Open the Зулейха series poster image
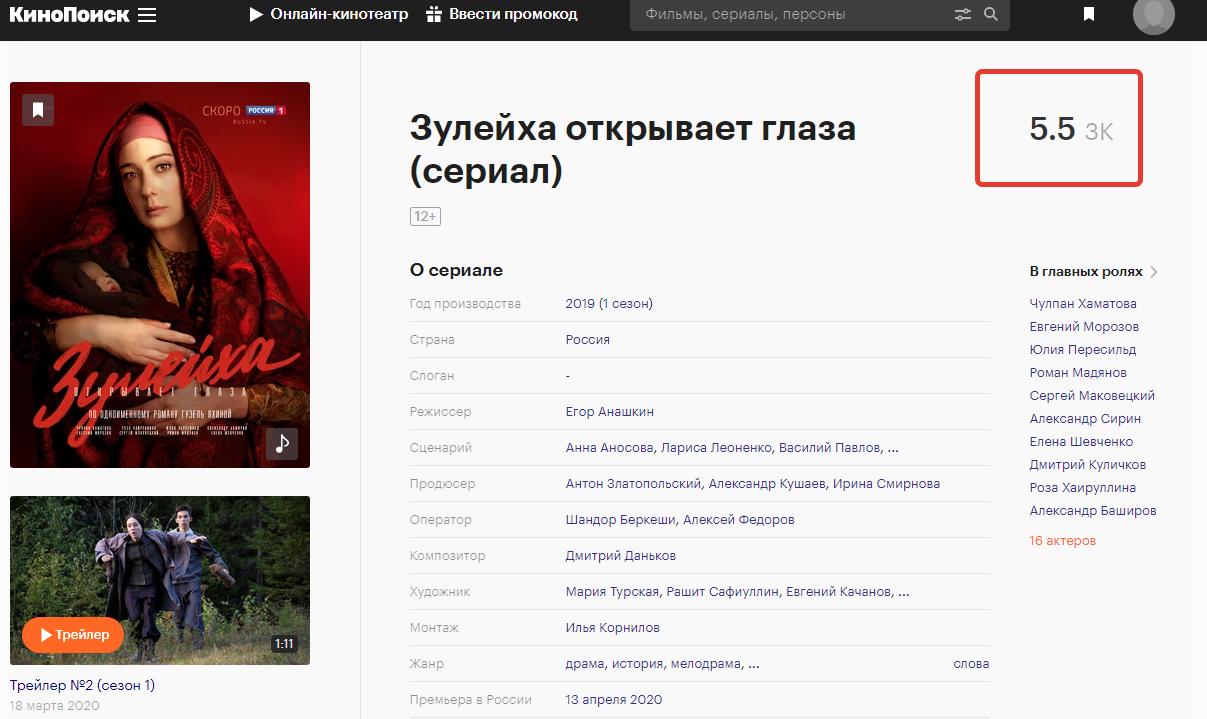Viewport: 1207px width, 719px height. pos(160,275)
